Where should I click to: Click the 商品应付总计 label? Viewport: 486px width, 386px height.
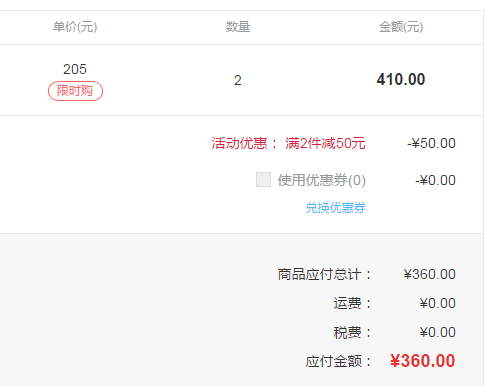[319, 274]
